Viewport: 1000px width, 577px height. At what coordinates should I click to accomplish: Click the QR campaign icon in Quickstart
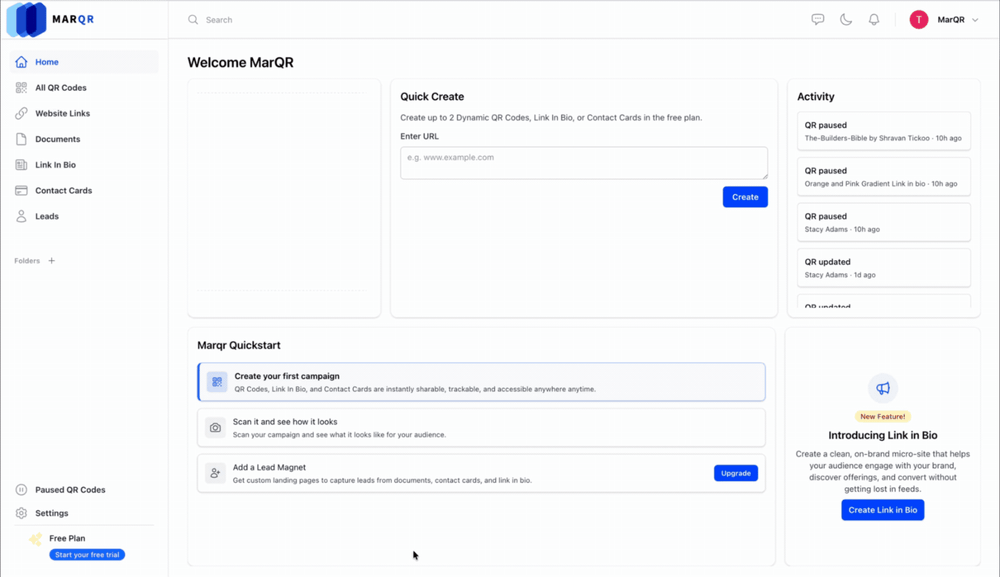tap(217, 382)
